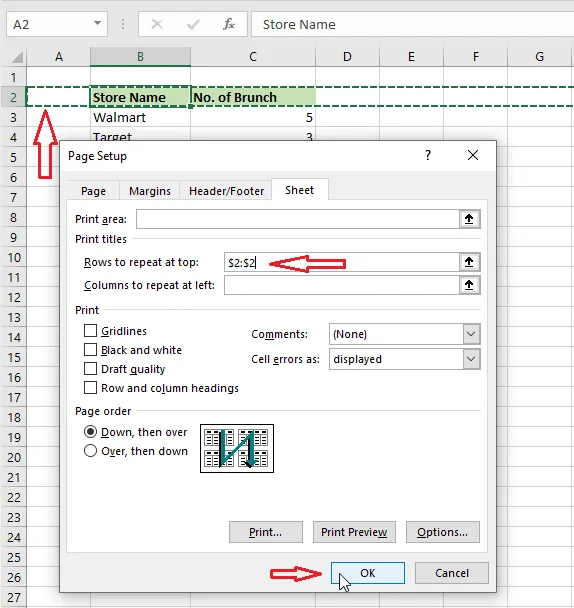Select row 2 header
Image resolution: width=574 pixels, height=608 pixels.
(13, 97)
